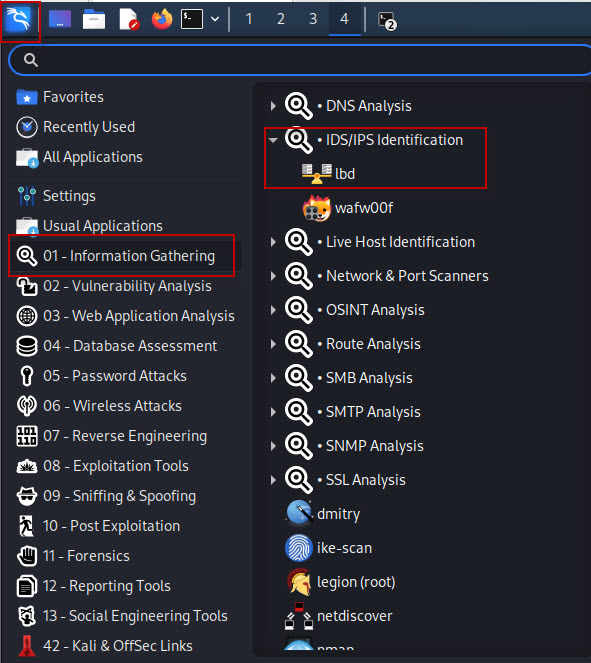This screenshot has width=591, height=663.
Task: Select 03 - Web Application Analysis category
Action: [x=125, y=316]
